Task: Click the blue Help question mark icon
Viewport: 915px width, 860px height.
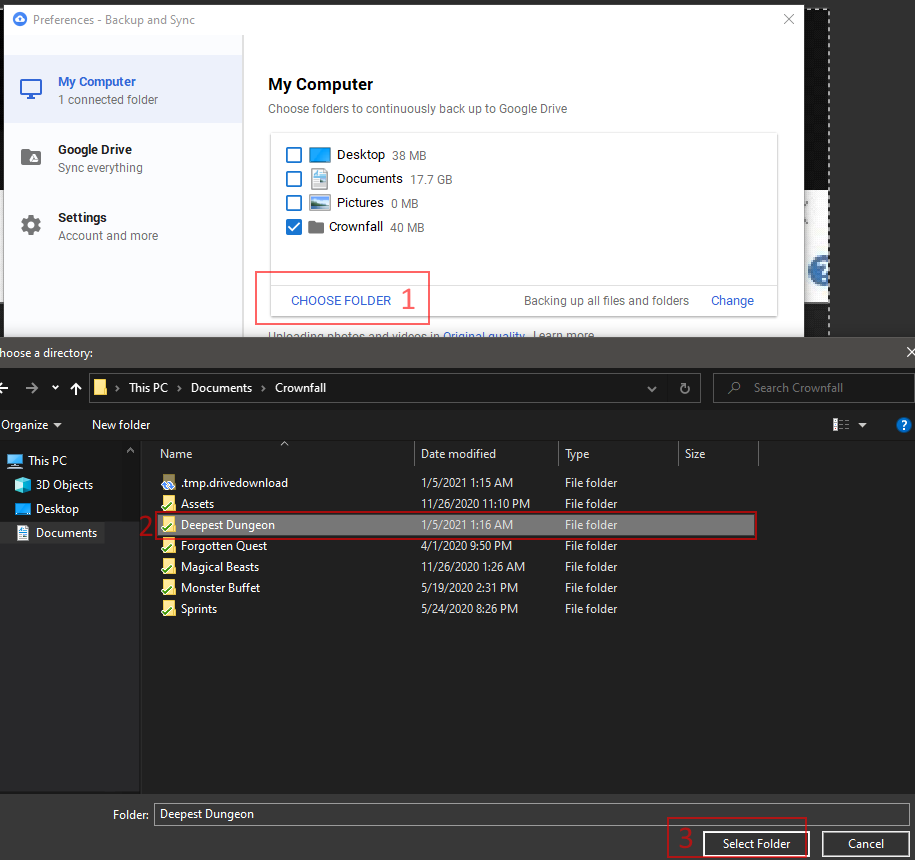Action: pyautogui.click(x=904, y=425)
